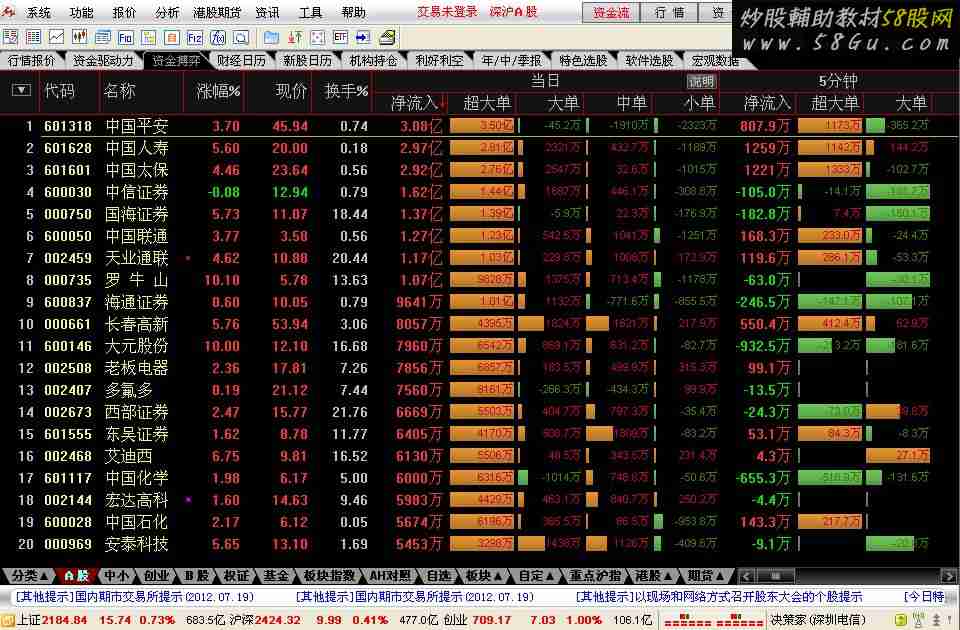Click the horizontal scrollbar right arrow
Image resolution: width=960 pixels, height=630 pixels.
[948, 576]
